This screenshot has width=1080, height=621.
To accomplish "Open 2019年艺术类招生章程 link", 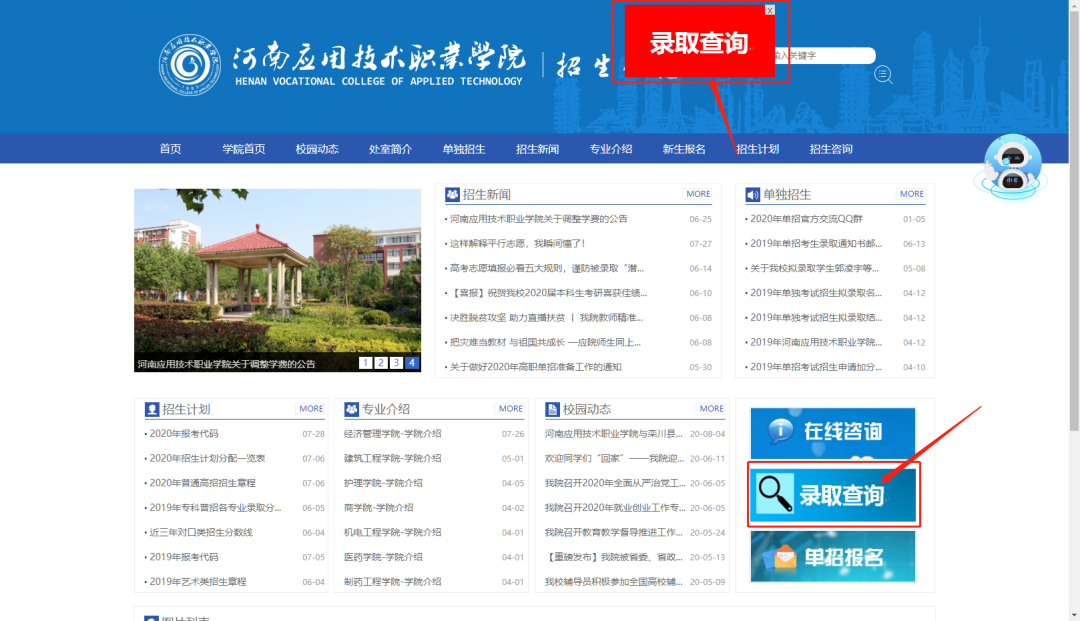I will point(198,582).
